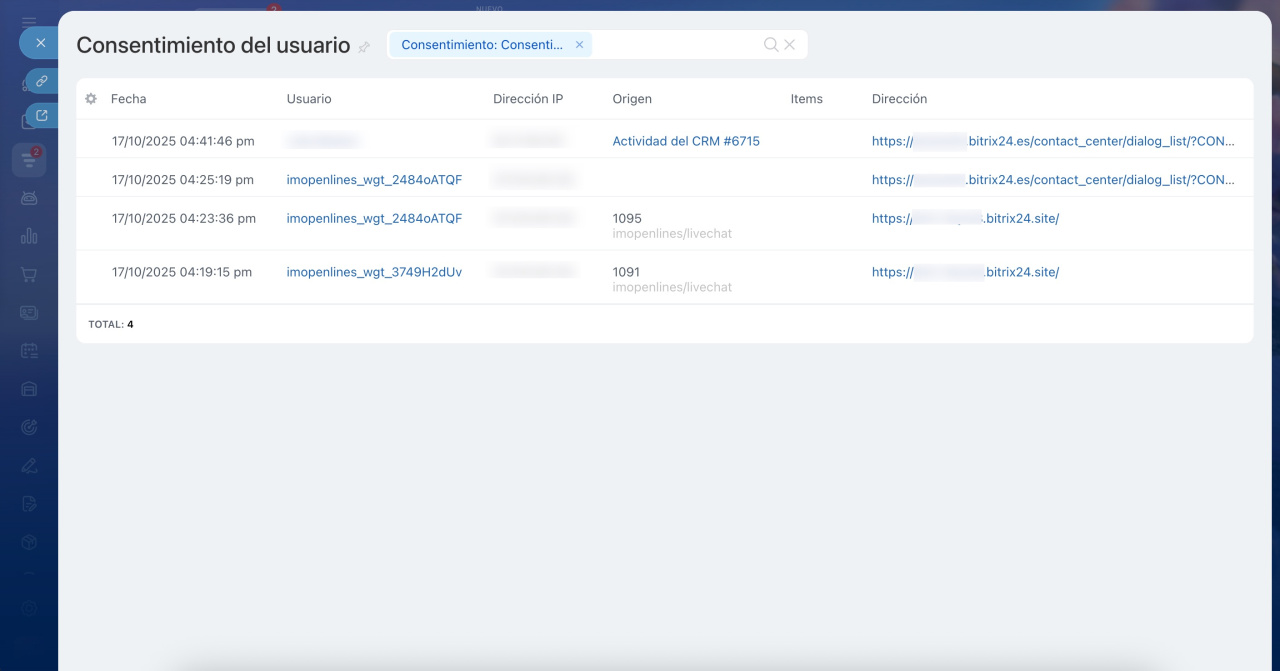Click the search magnifier icon
This screenshot has height=671, width=1280.
[770, 45]
